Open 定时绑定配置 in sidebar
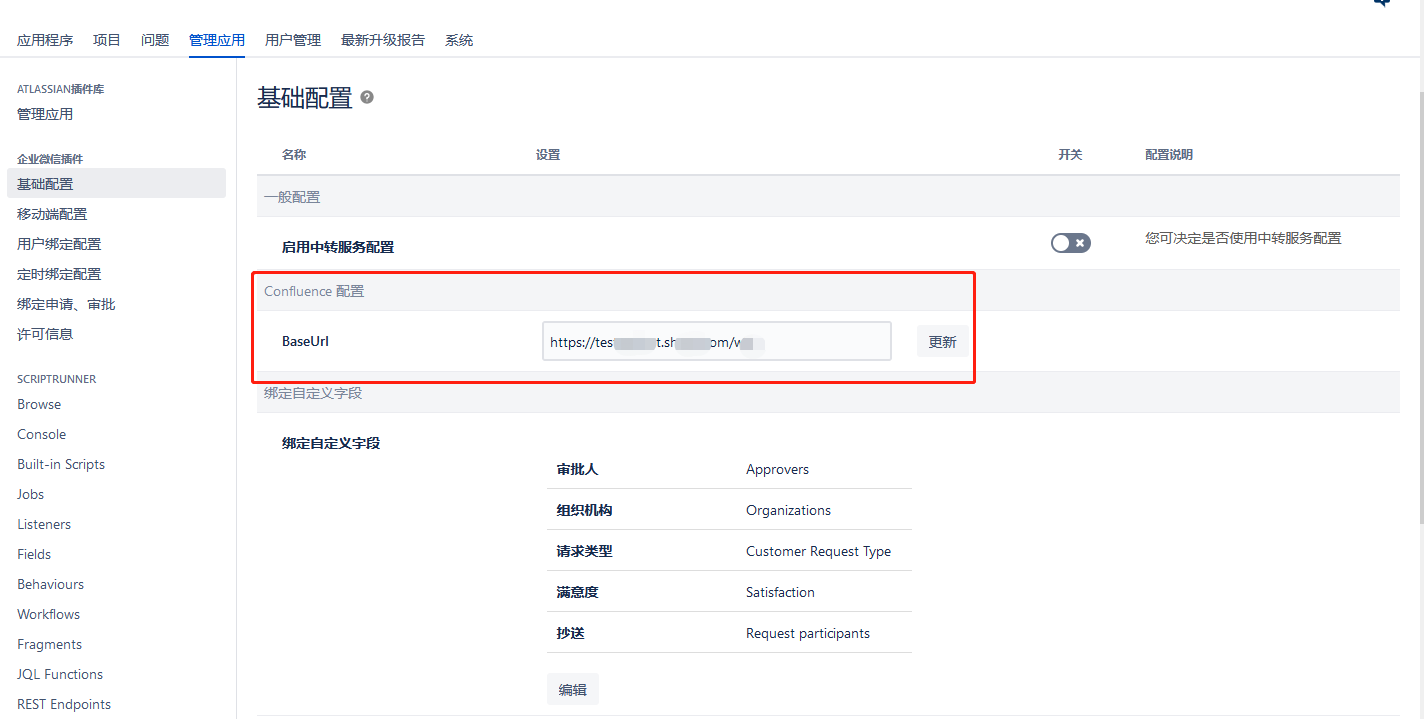Screen dimensions: 1424x719 (x=59, y=274)
